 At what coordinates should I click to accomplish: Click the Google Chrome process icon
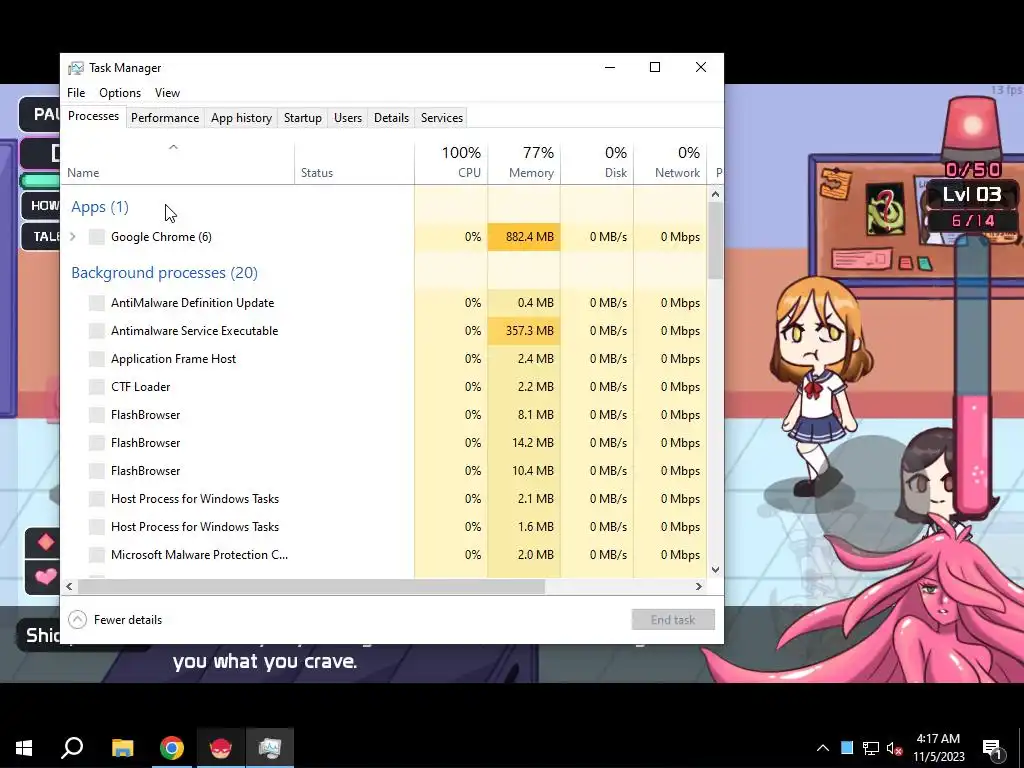coord(97,236)
